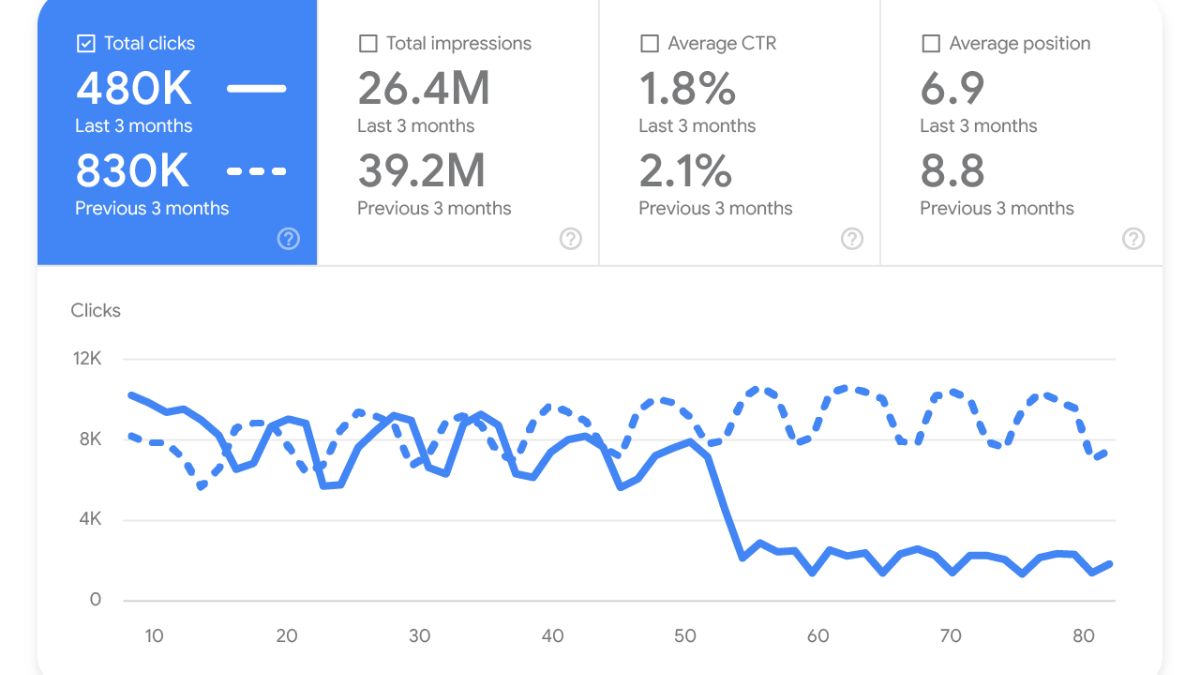Tick the Average position checkbox
This screenshot has height=675, width=1200.
click(930, 43)
